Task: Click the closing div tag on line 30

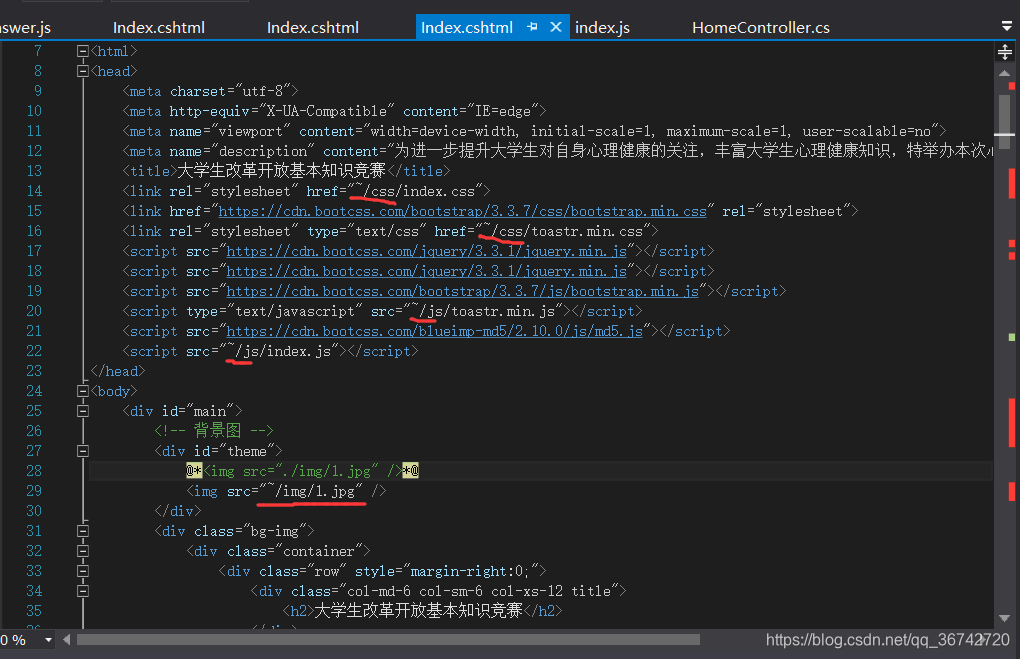Action: click(178, 511)
